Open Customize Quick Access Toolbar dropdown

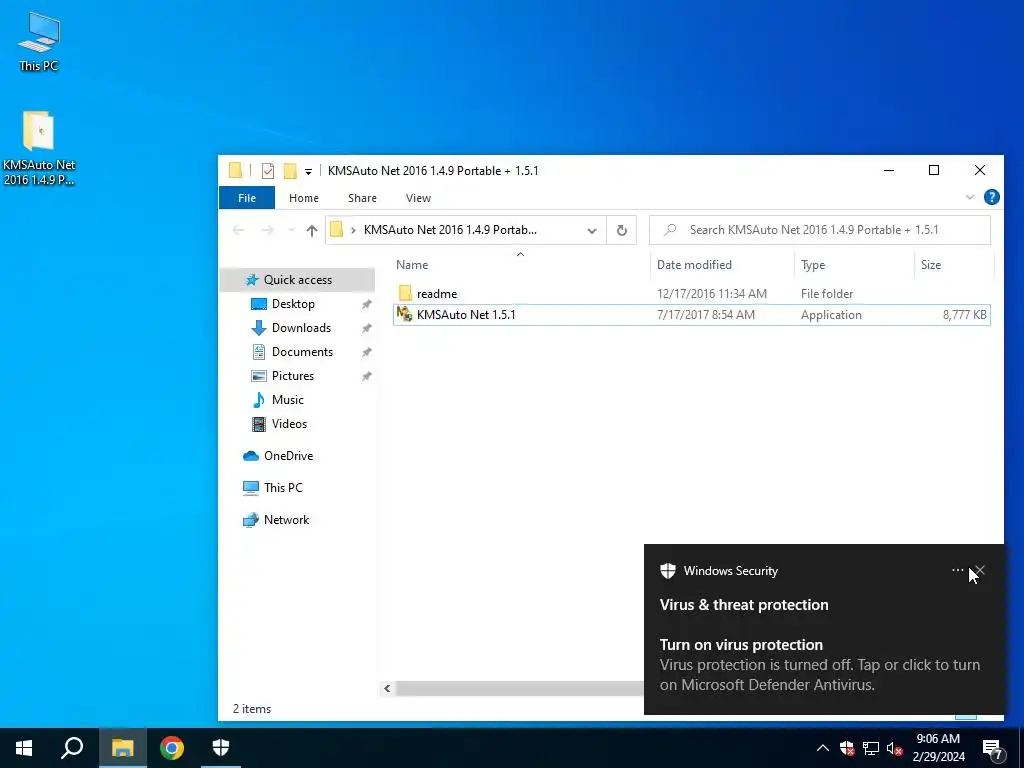click(x=308, y=172)
